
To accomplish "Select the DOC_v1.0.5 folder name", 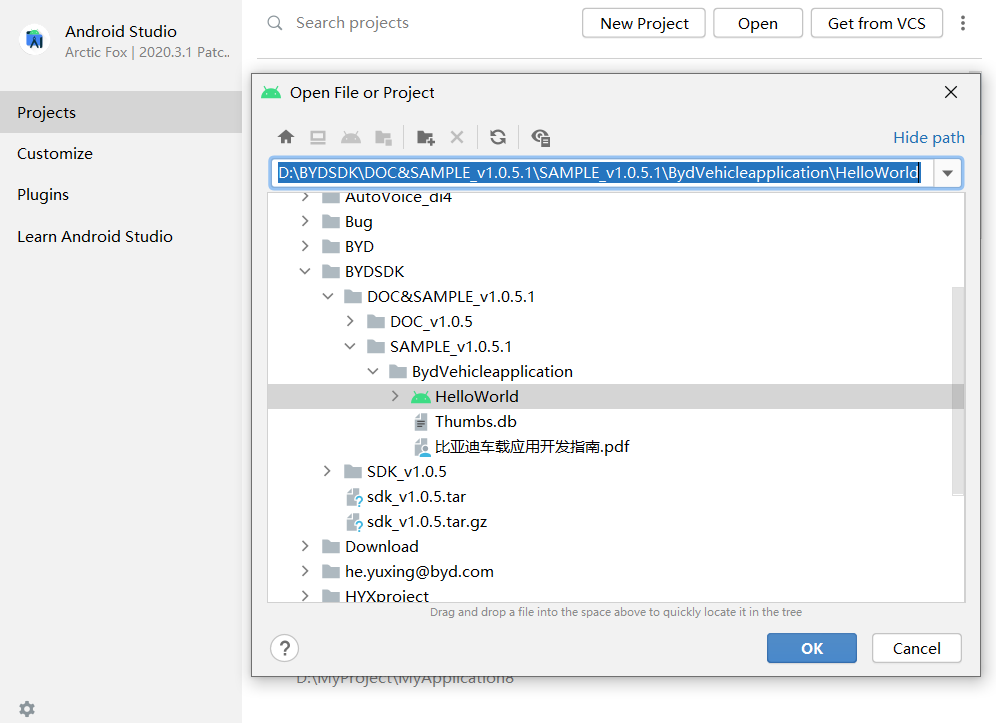I will (431, 321).
